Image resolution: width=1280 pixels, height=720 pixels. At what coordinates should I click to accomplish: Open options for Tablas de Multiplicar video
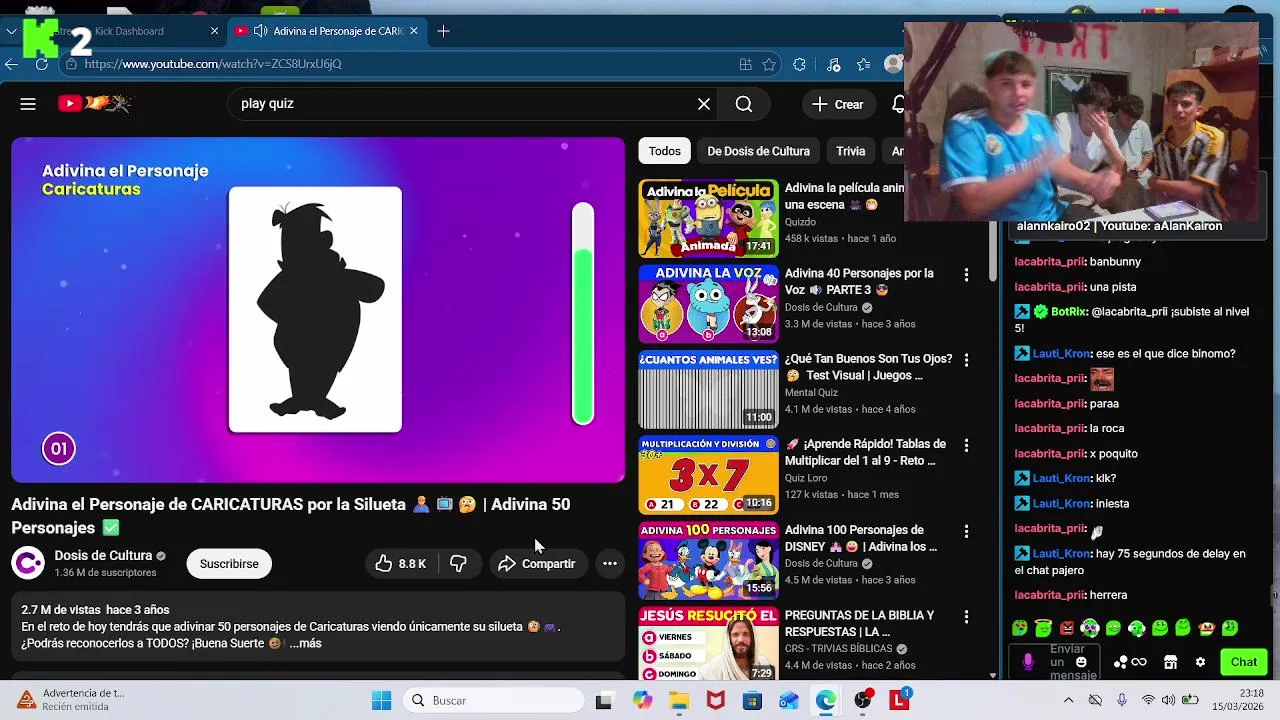pos(966,446)
